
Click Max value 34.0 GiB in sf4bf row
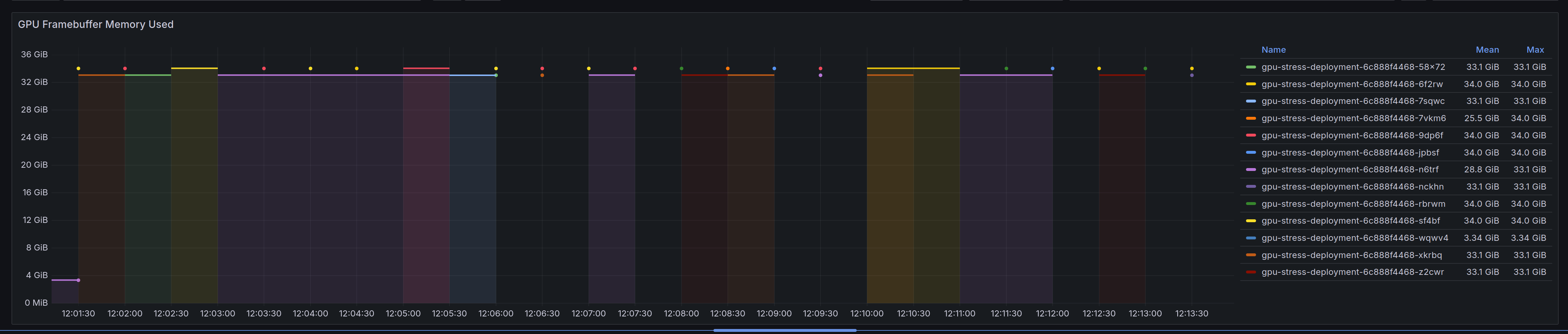(x=1528, y=221)
